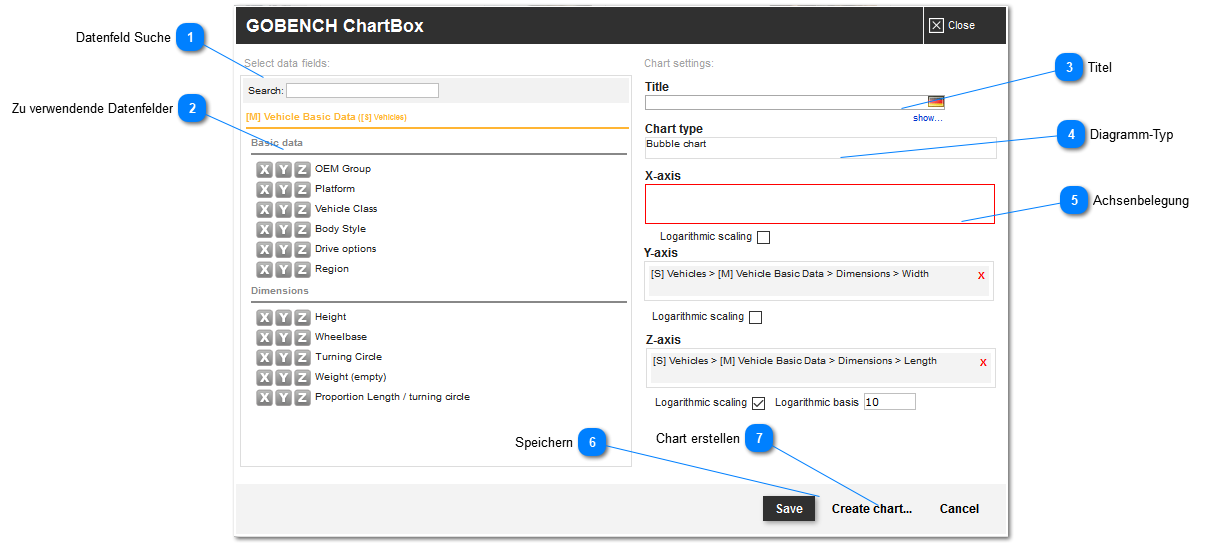Click Y button for OEM Group
Screen dimensions: 1205x546
[283, 169]
